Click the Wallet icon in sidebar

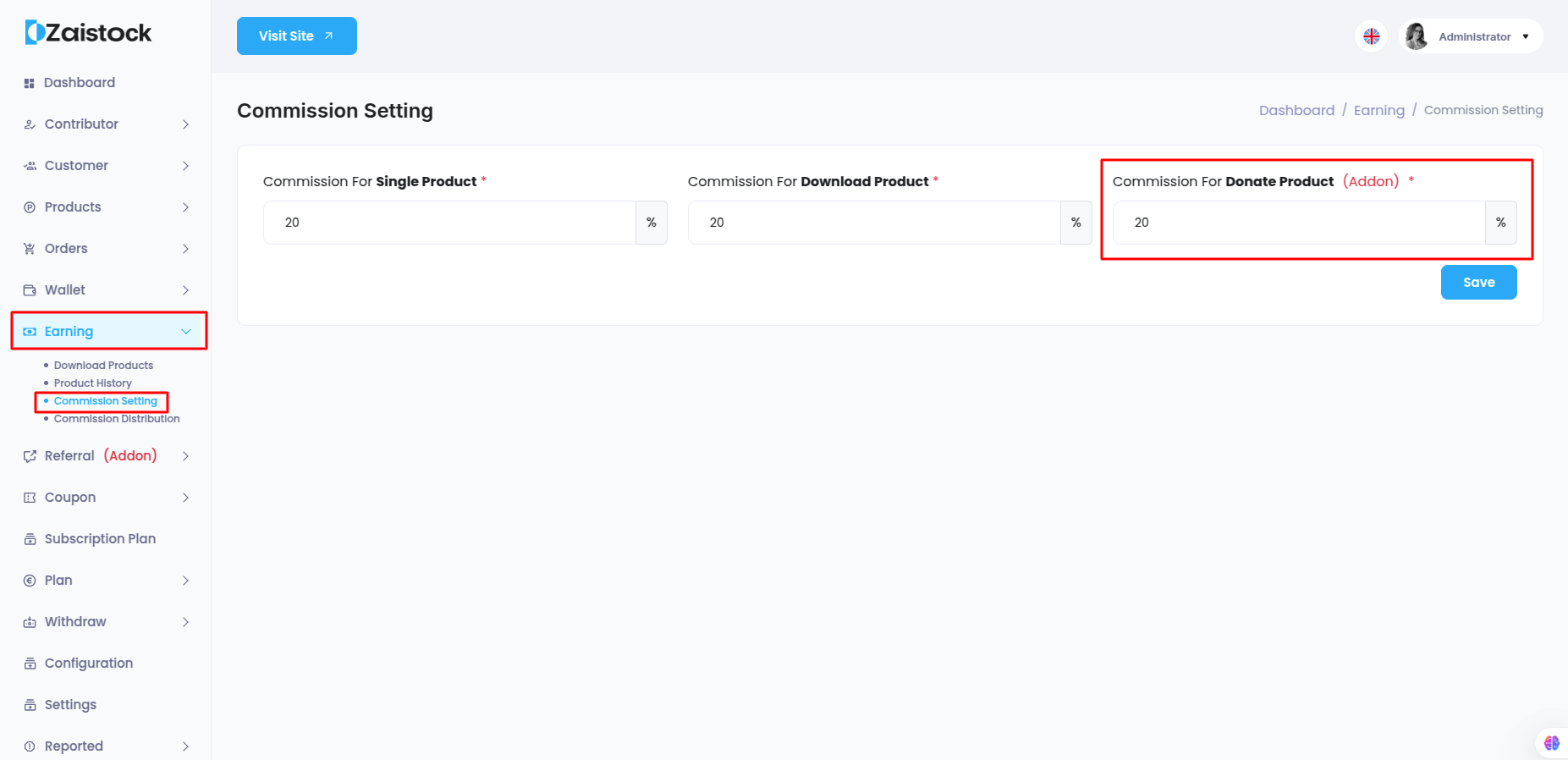(x=30, y=290)
